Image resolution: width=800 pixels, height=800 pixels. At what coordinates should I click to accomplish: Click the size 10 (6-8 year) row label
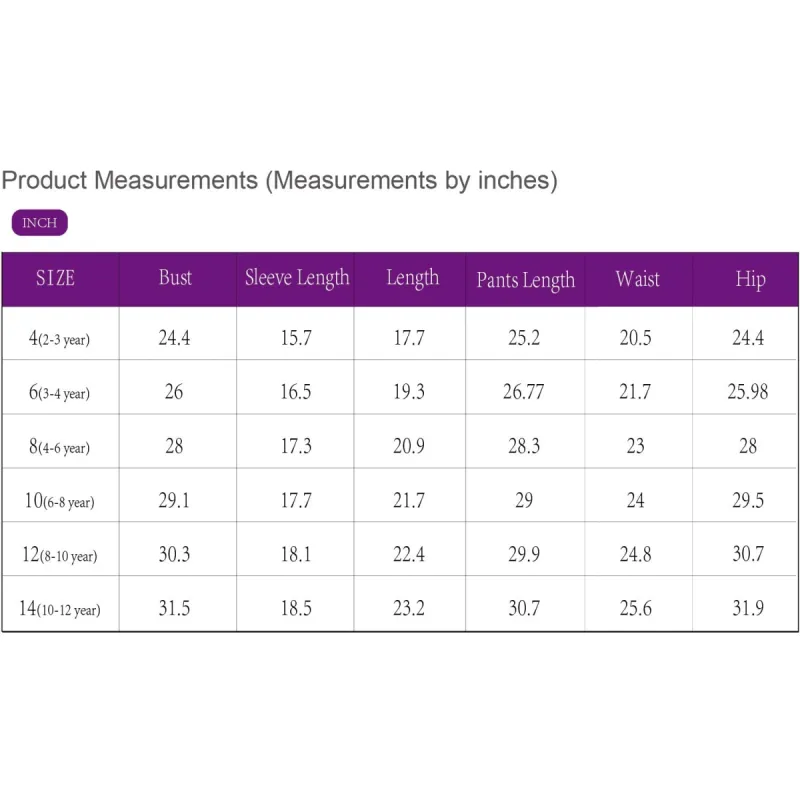point(59,501)
